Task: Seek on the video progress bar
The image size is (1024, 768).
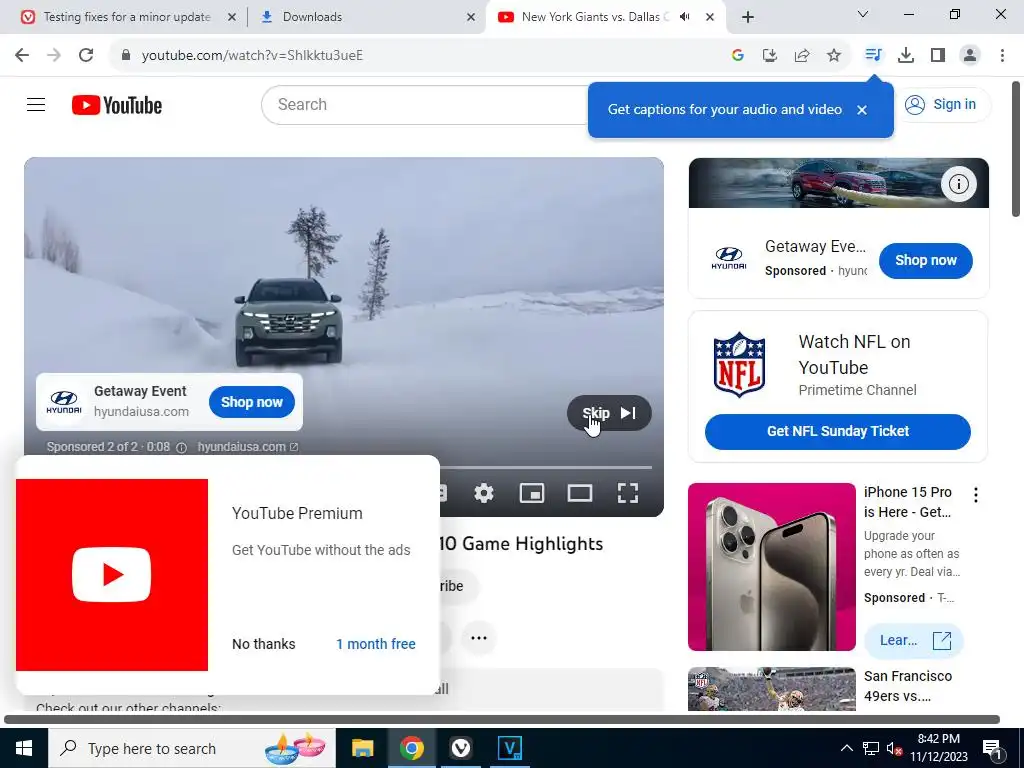Action: [545, 468]
